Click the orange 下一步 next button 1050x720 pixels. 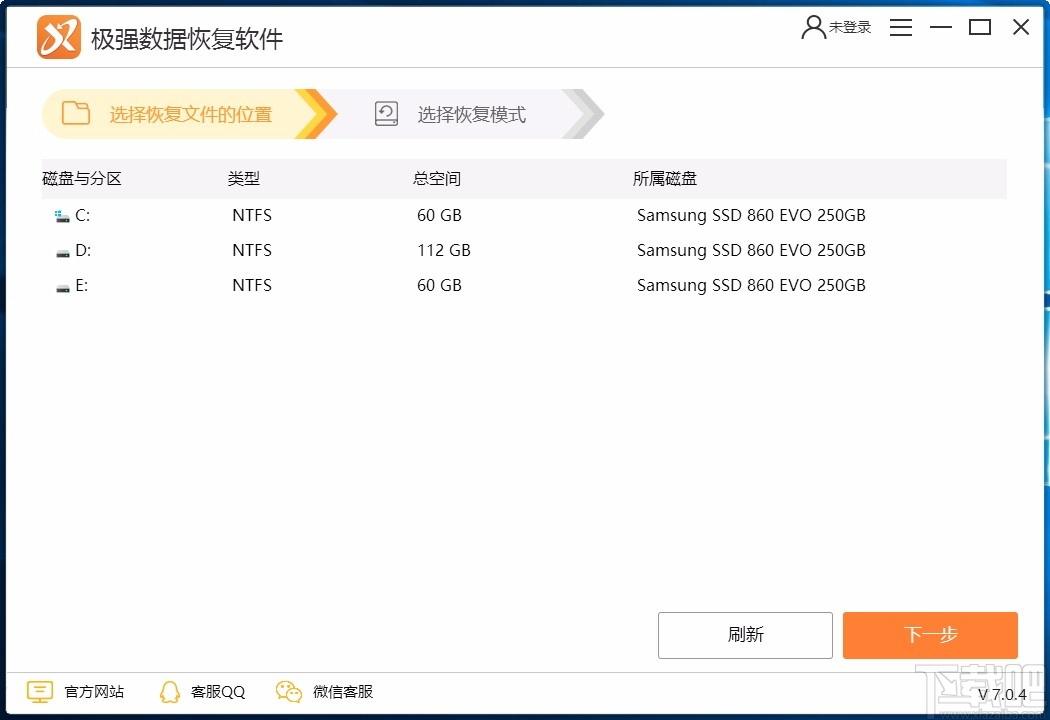[x=930, y=635]
